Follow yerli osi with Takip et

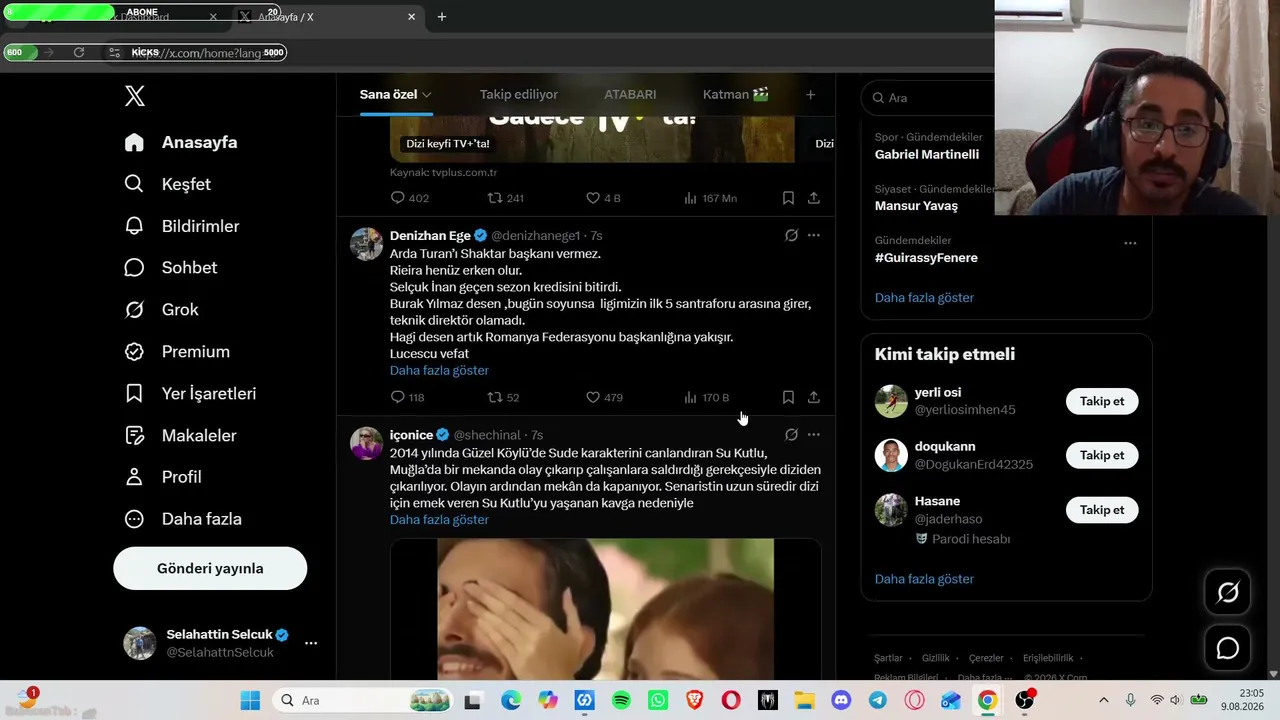1102,401
